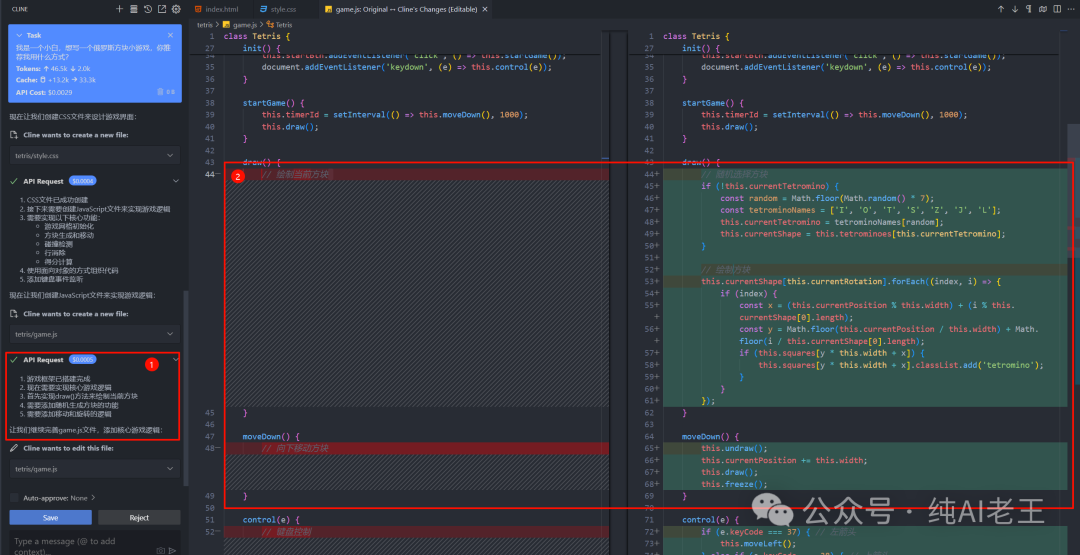Collapse the API Request $0.0005 section

[176, 359]
